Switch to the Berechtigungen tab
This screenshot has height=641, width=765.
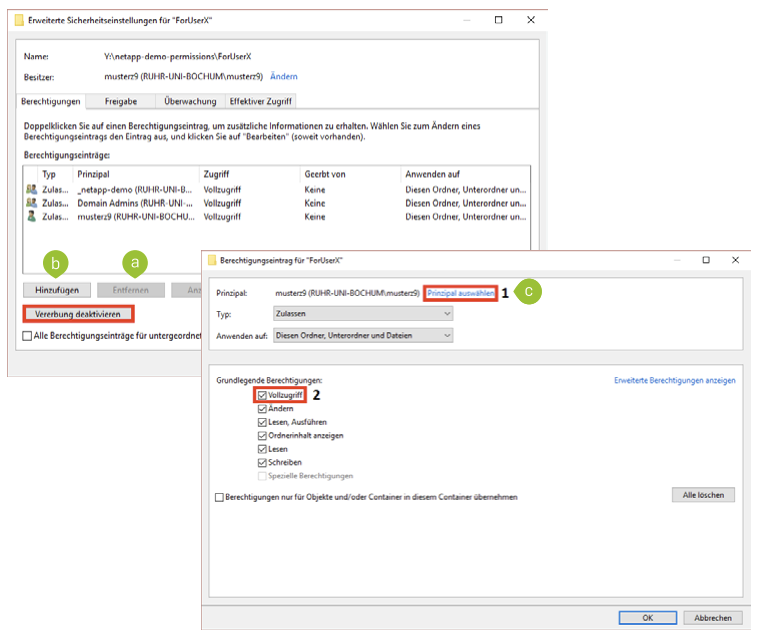[x=51, y=101]
